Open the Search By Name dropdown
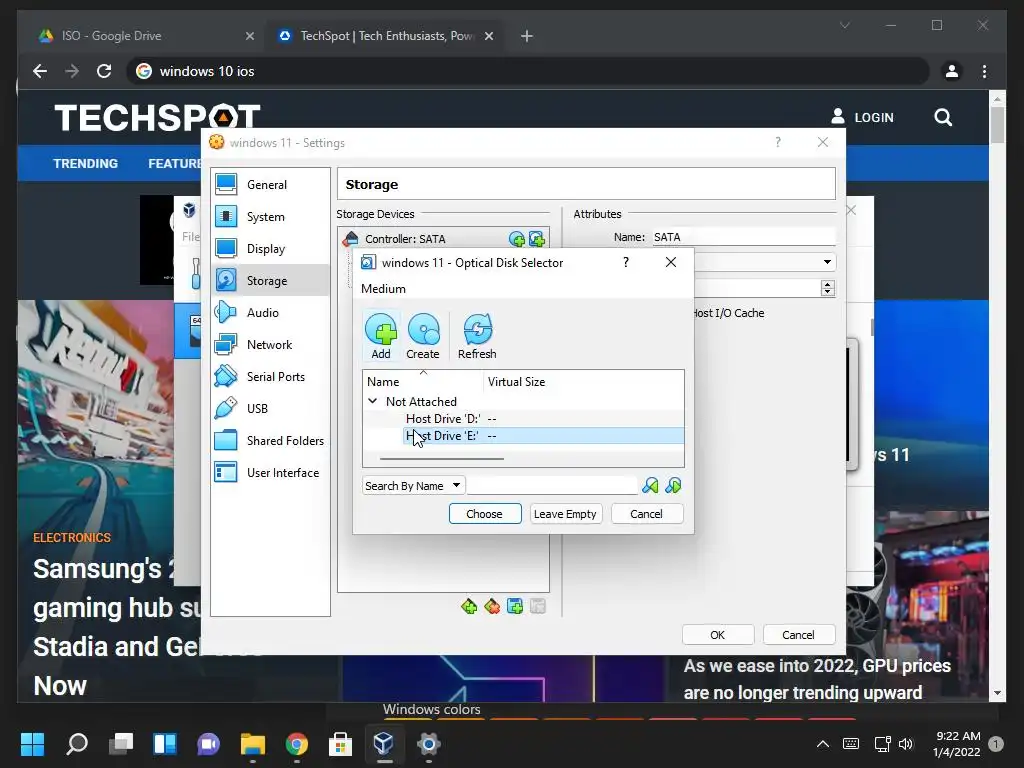 tap(414, 486)
